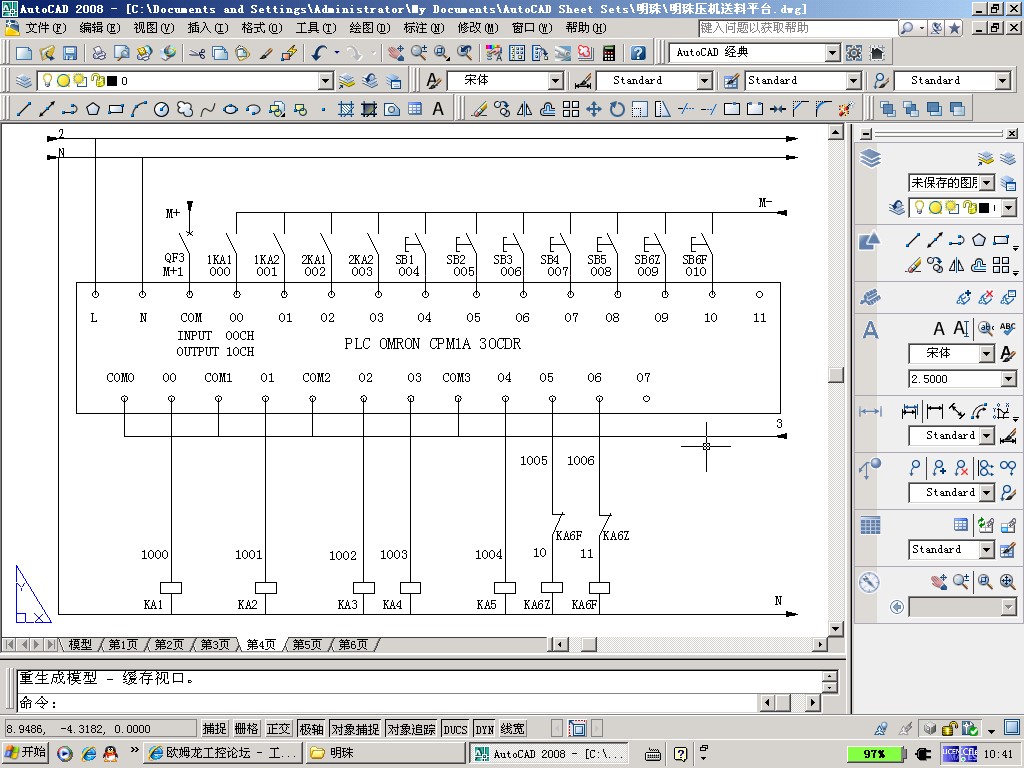Activate the Pan realtime hand tool
This screenshot has height=768, width=1024.
click(396, 53)
